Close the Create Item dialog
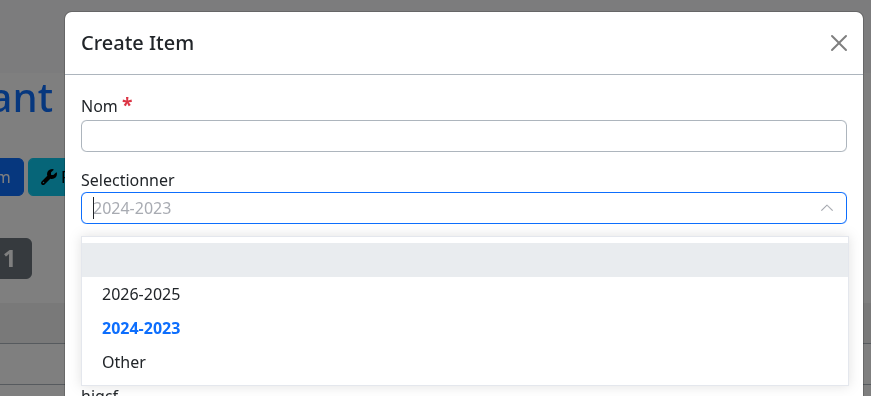871x396 pixels. (x=838, y=43)
